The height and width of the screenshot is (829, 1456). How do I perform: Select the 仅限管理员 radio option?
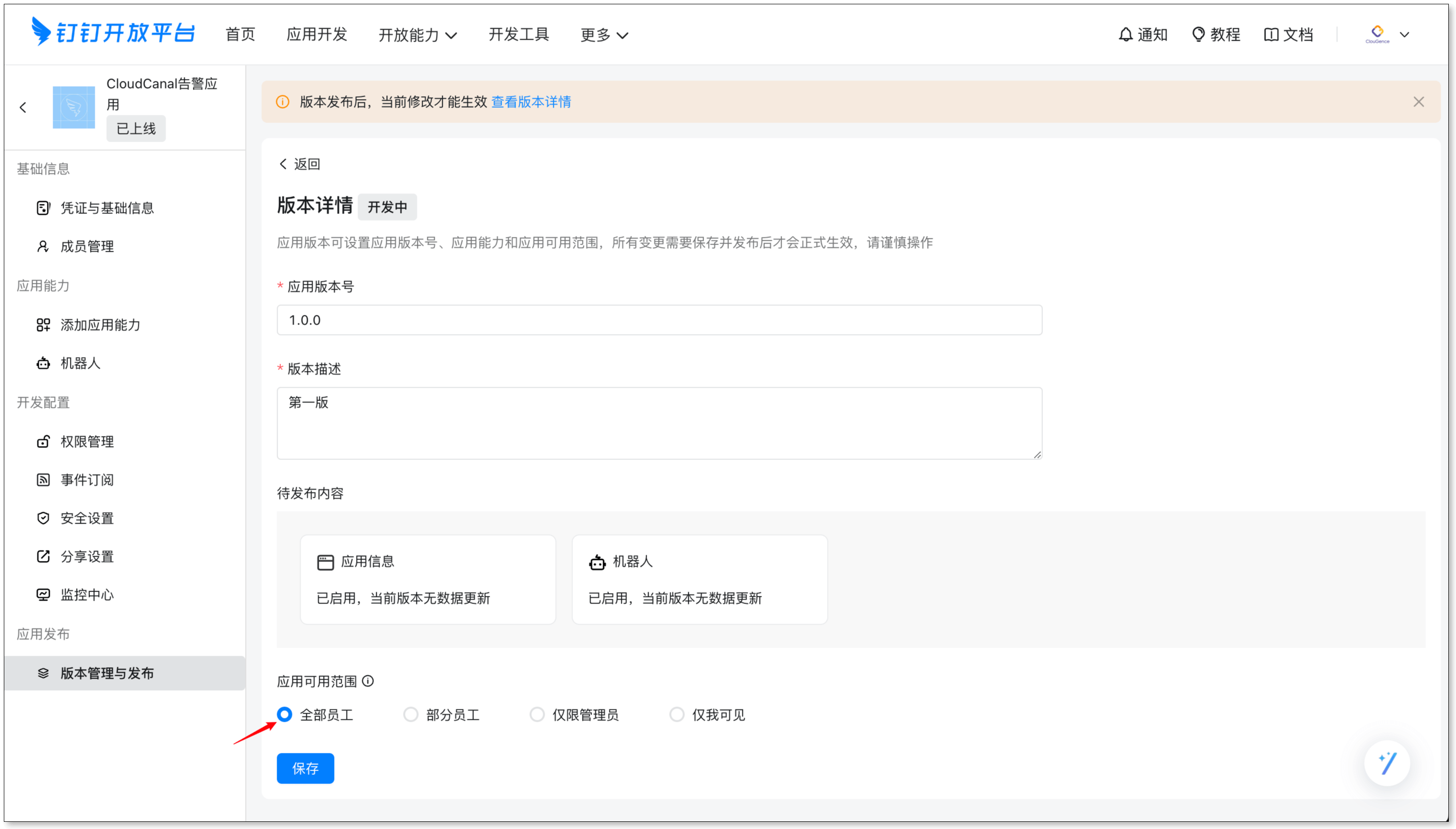(x=537, y=715)
